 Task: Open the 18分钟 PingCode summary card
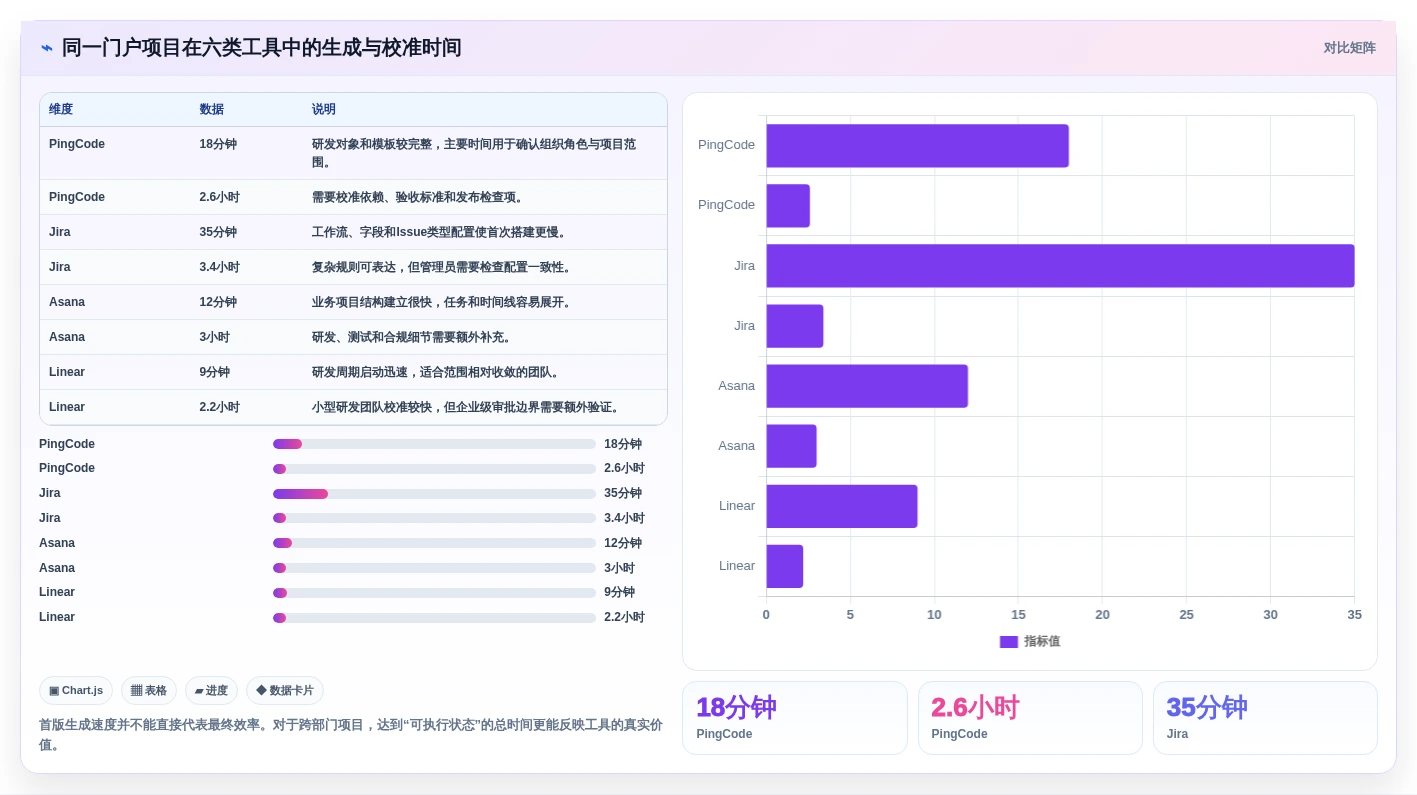click(794, 718)
